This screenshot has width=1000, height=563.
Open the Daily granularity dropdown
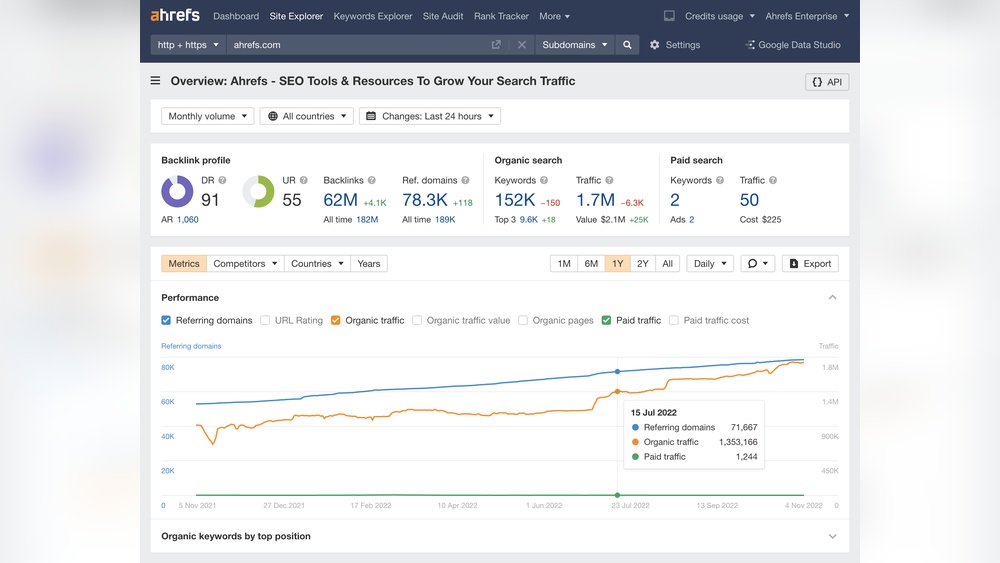coord(710,263)
